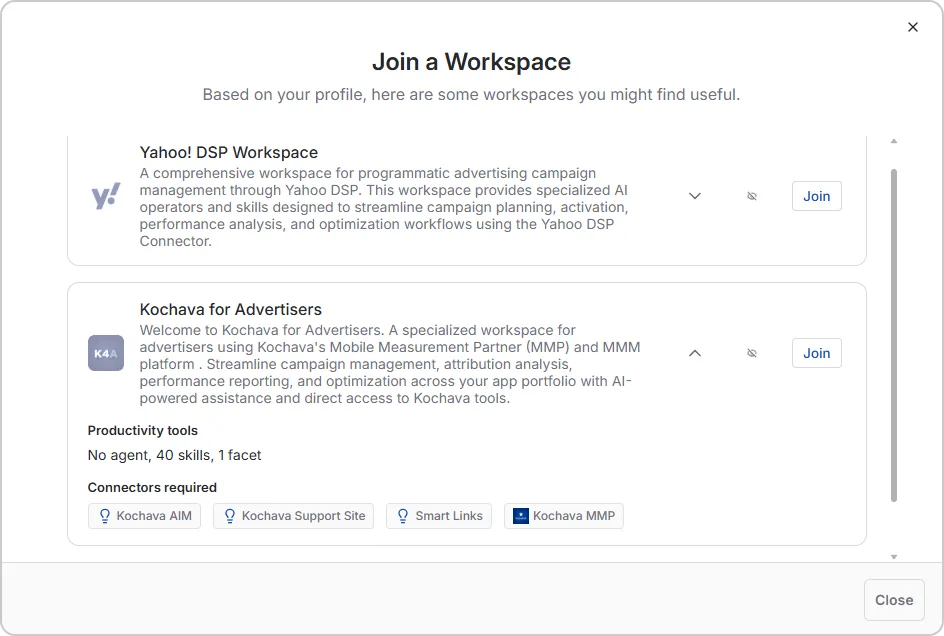Hide the Yahoo! DSP Workspace suggestion
The width and height of the screenshot is (944, 636).
pyautogui.click(x=752, y=196)
